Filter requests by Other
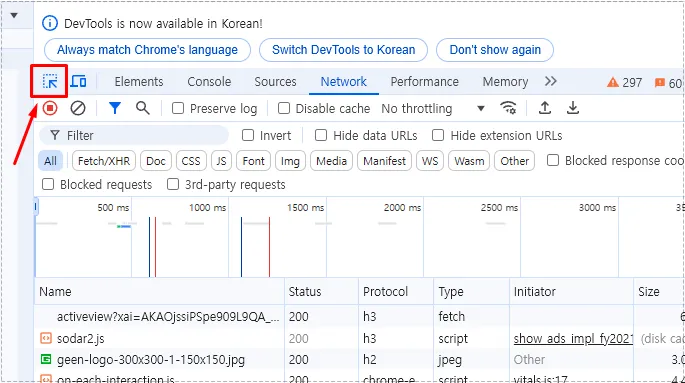The width and height of the screenshot is (685, 383). tap(515, 161)
